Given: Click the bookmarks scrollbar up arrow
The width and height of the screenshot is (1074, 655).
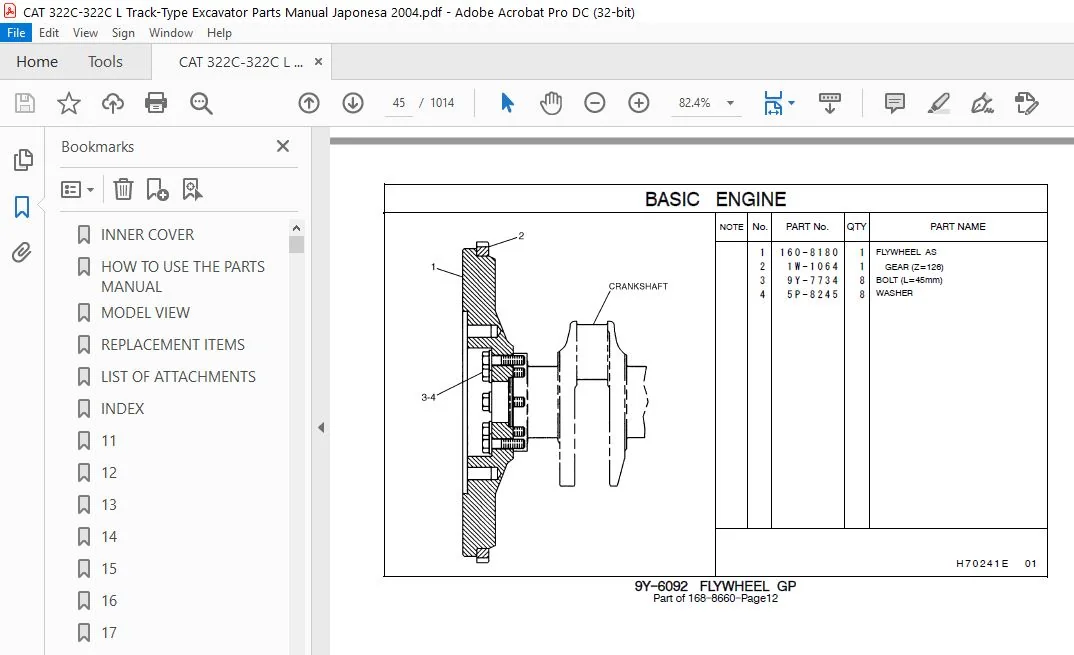Looking at the screenshot, I should click(296, 227).
